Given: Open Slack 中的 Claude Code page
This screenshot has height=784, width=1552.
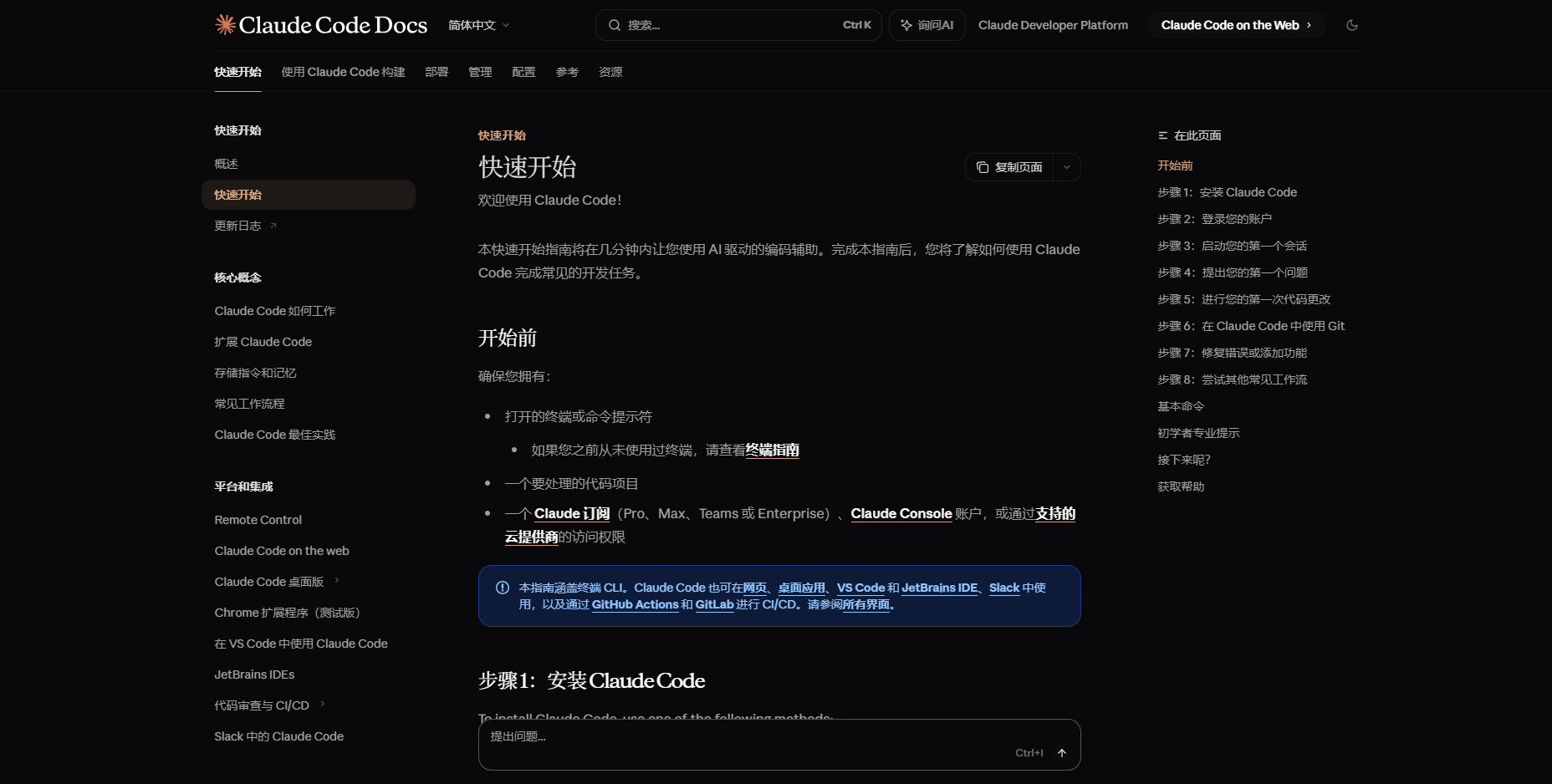Looking at the screenshot, I should point(309,736).
